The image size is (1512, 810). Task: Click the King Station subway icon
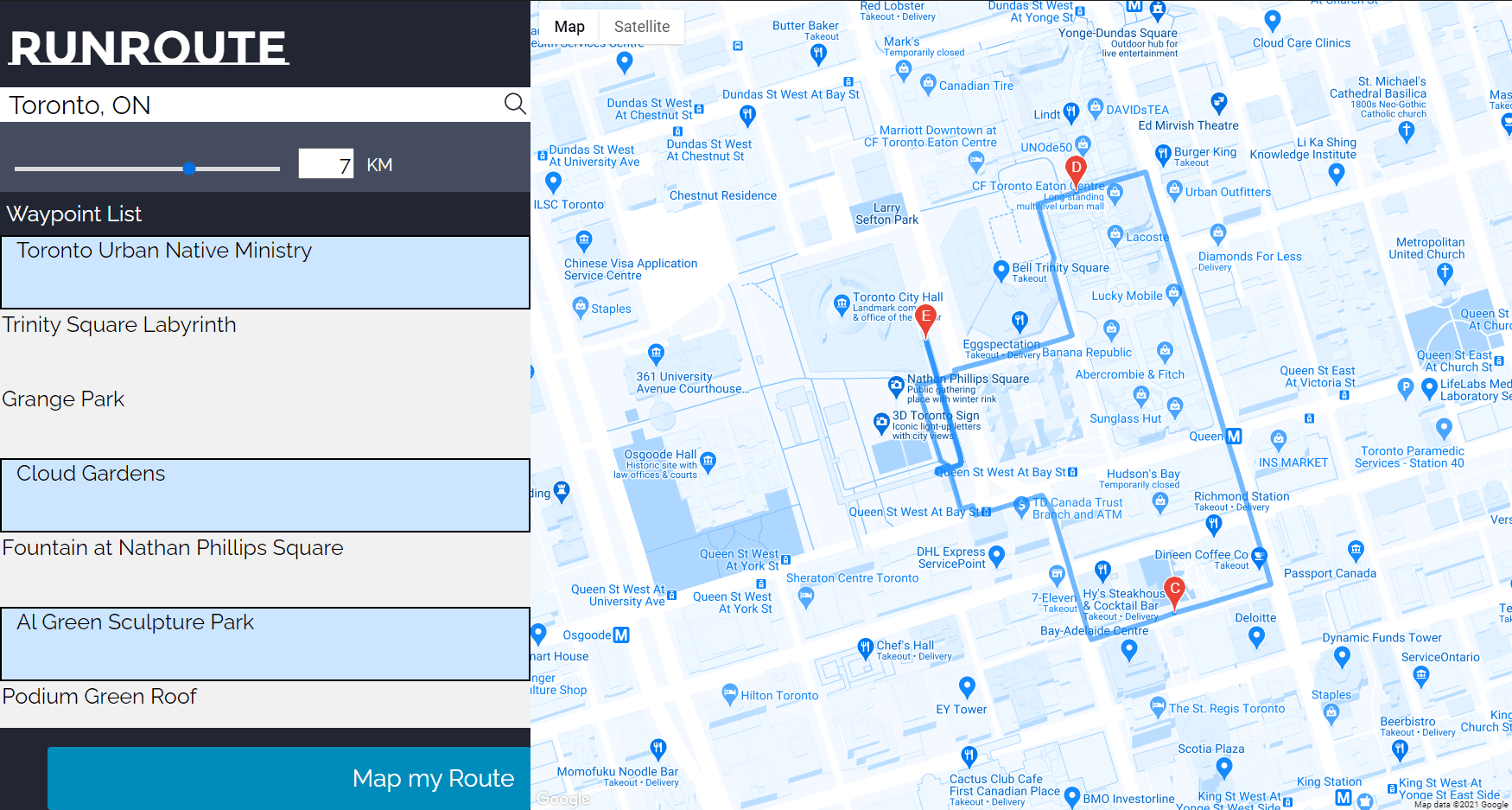1344,798
